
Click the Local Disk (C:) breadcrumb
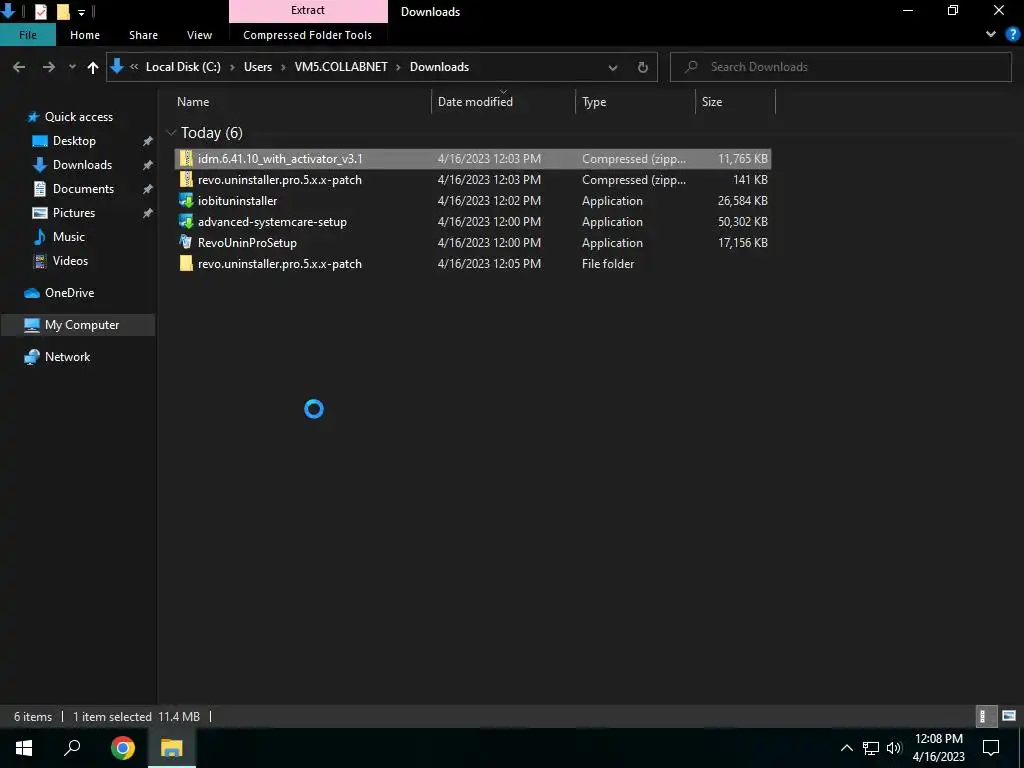point(183,67)
